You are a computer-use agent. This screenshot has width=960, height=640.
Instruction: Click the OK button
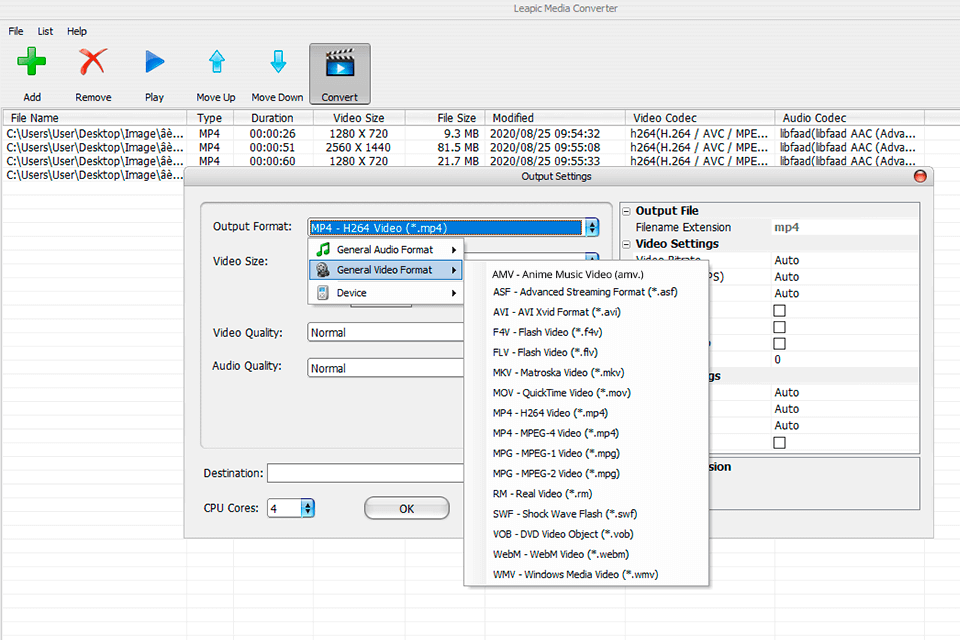(406, 508)
